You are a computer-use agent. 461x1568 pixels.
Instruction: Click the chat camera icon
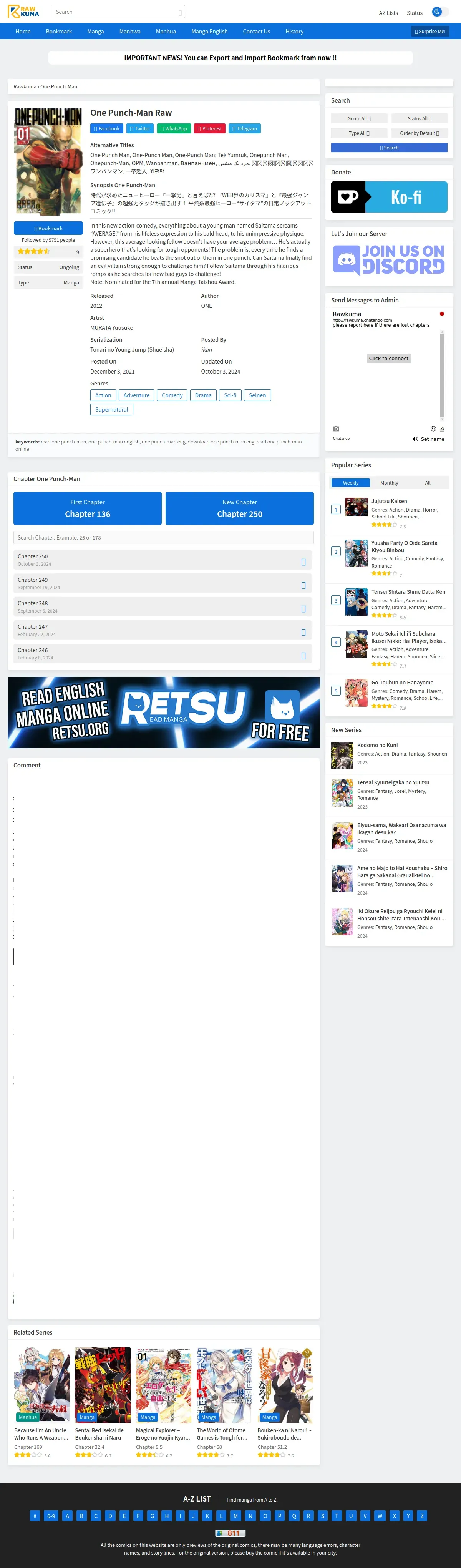[336, 429]
